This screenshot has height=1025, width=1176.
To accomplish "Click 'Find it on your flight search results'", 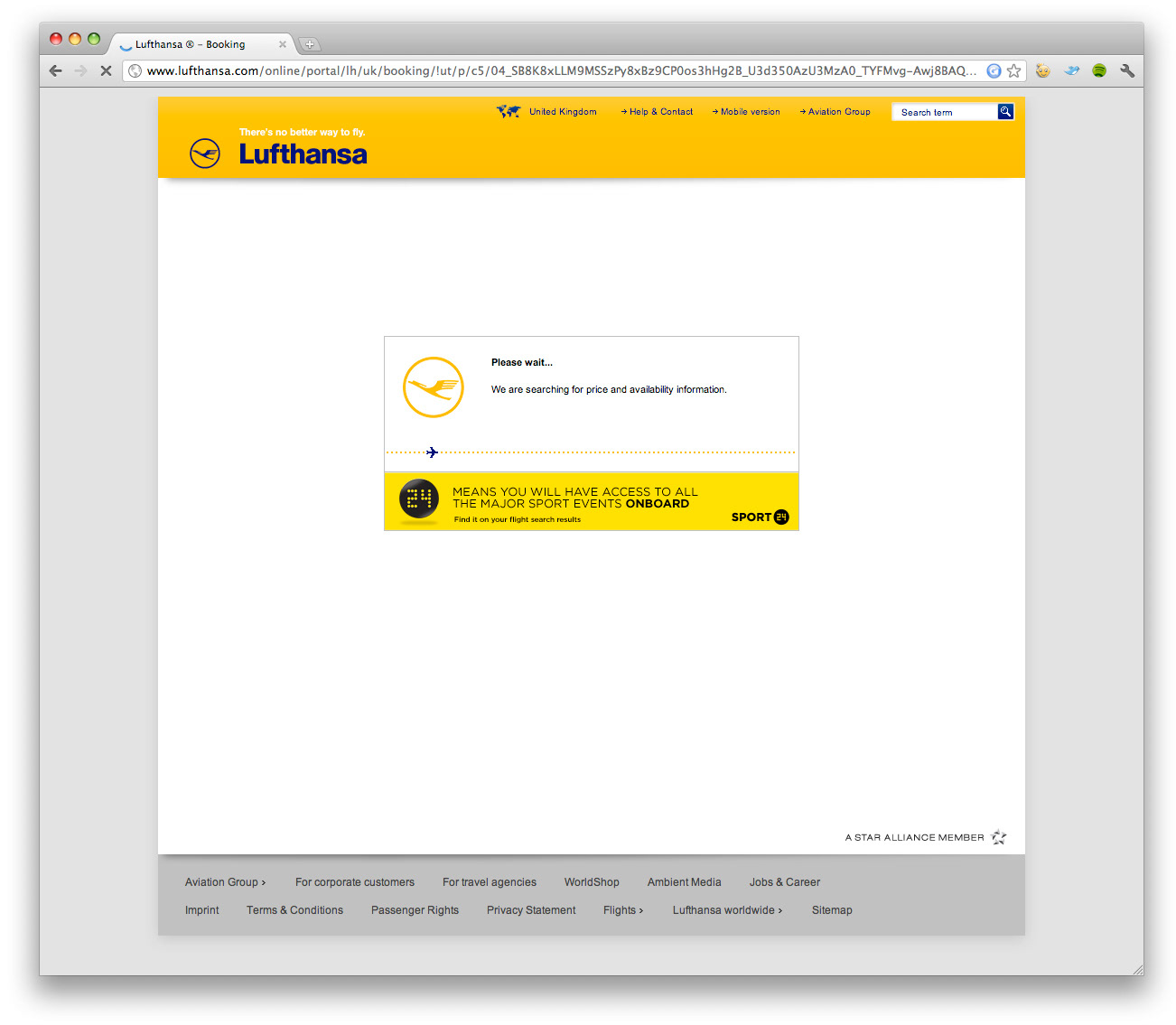I will click(517, 519).
